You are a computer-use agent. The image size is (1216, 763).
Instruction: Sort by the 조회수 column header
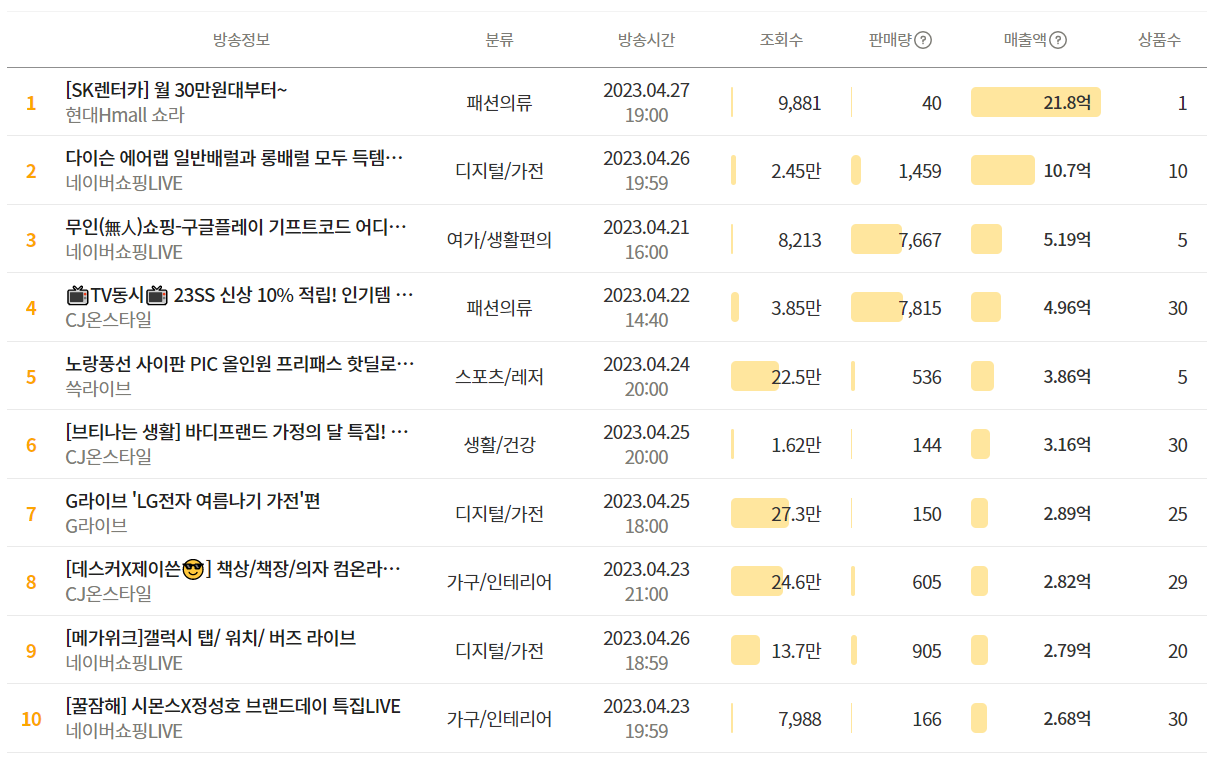(781, 40)
